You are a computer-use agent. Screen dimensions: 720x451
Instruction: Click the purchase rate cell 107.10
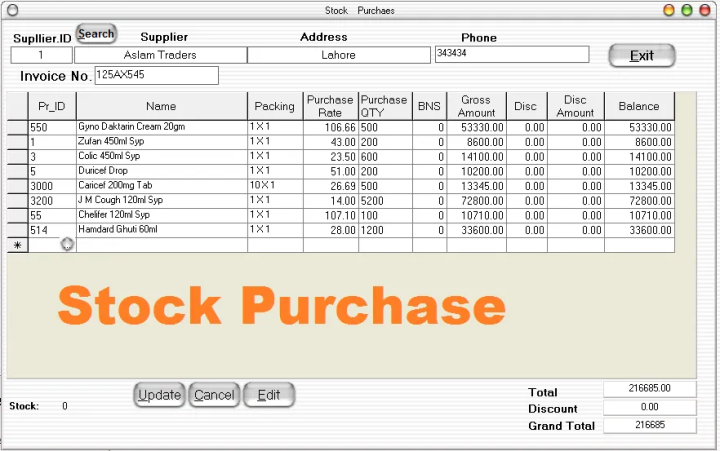click(331, 215)
